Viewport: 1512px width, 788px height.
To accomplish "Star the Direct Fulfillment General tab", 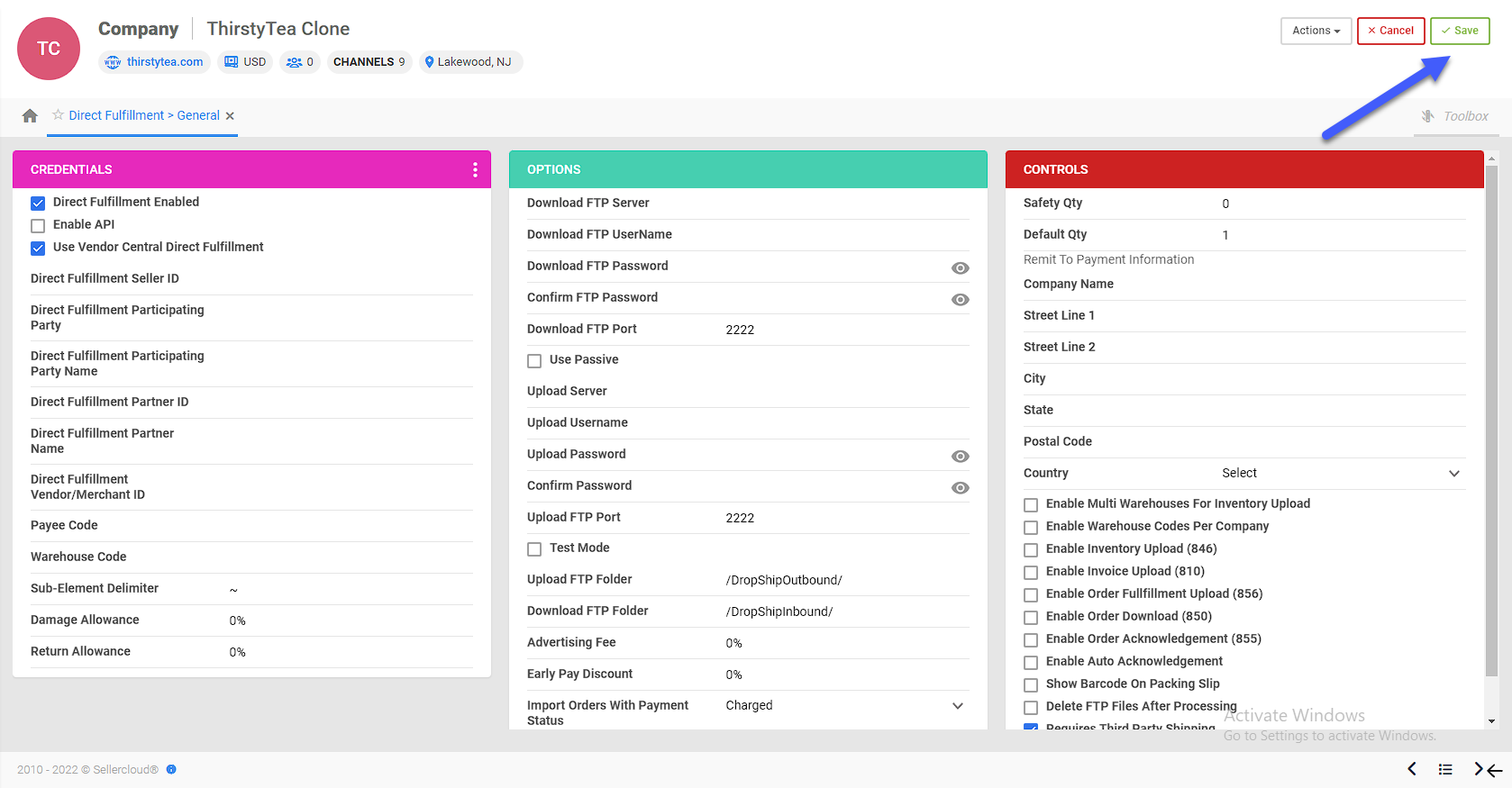I will tap(58, 114).
